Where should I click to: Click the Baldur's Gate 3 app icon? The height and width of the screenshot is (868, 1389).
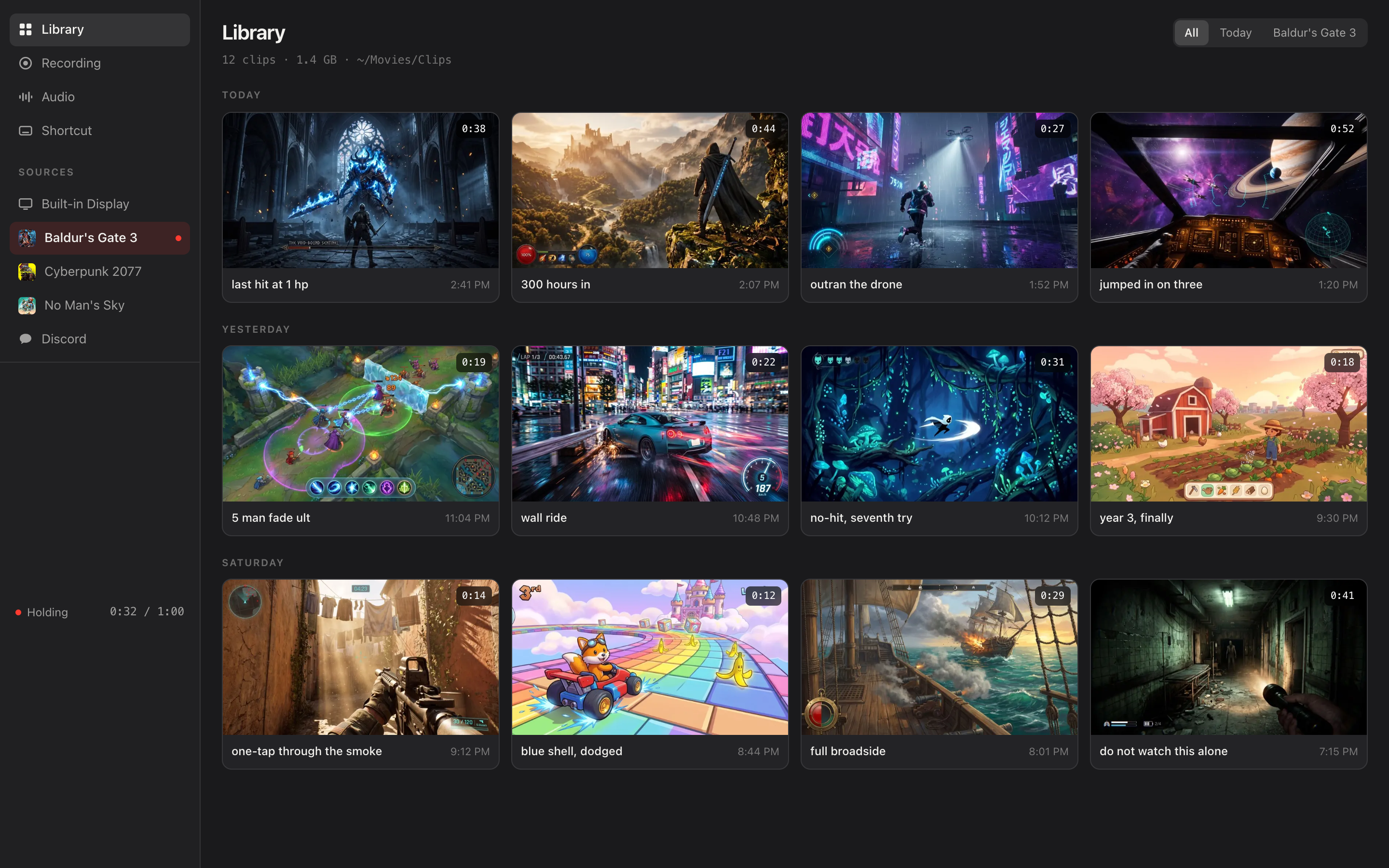pos(27,238)
